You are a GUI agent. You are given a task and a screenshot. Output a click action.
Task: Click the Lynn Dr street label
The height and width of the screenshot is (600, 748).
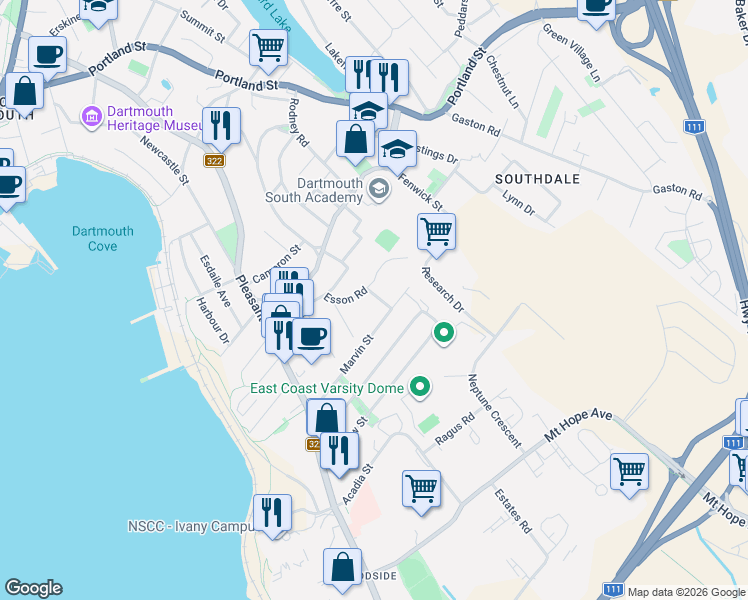click(x=519, y=202)
